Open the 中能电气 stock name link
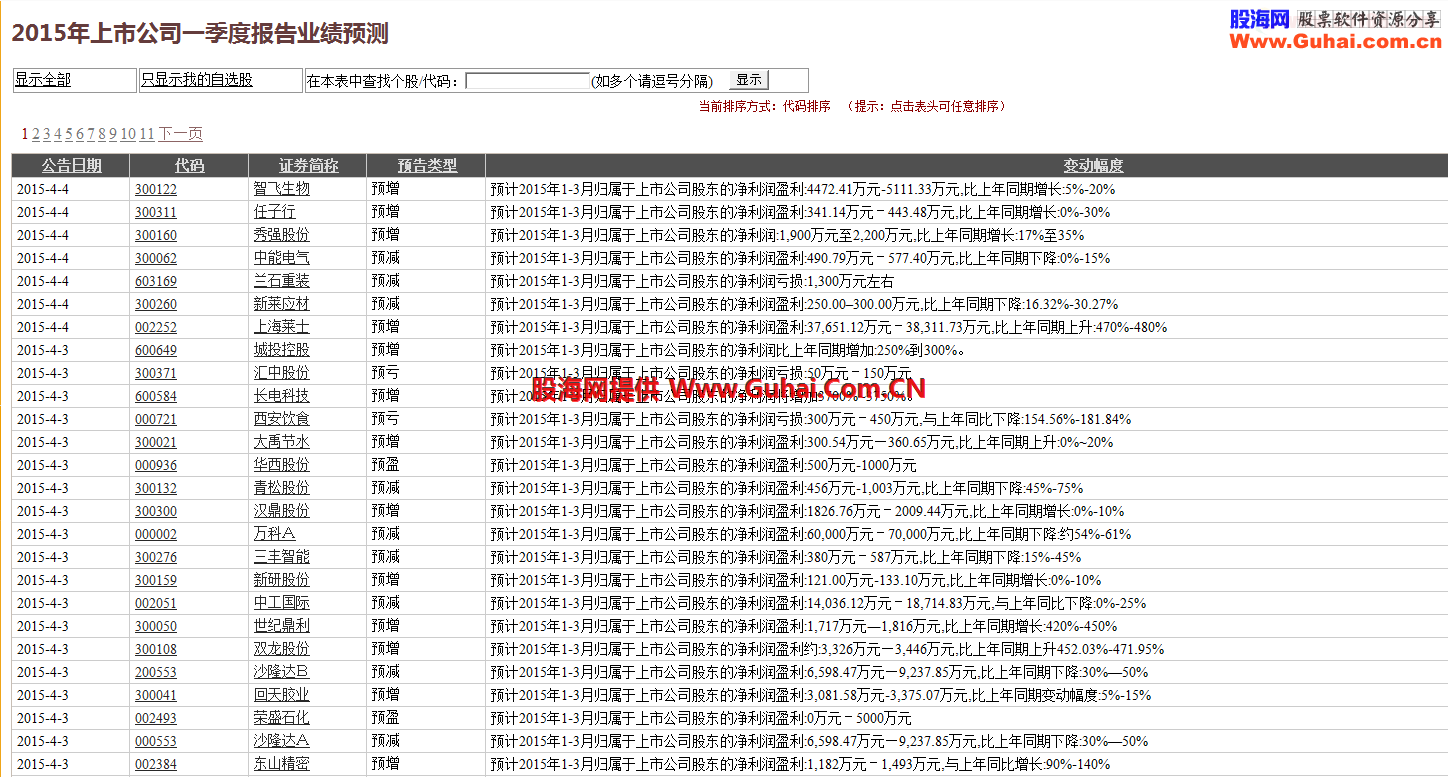 coord(282,258)
